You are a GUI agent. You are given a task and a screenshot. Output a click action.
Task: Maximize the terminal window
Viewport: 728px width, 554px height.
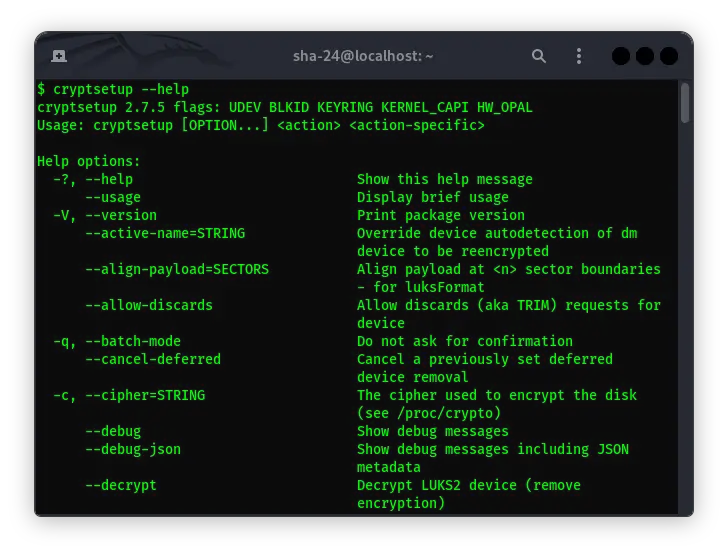[x=644, y=57]
